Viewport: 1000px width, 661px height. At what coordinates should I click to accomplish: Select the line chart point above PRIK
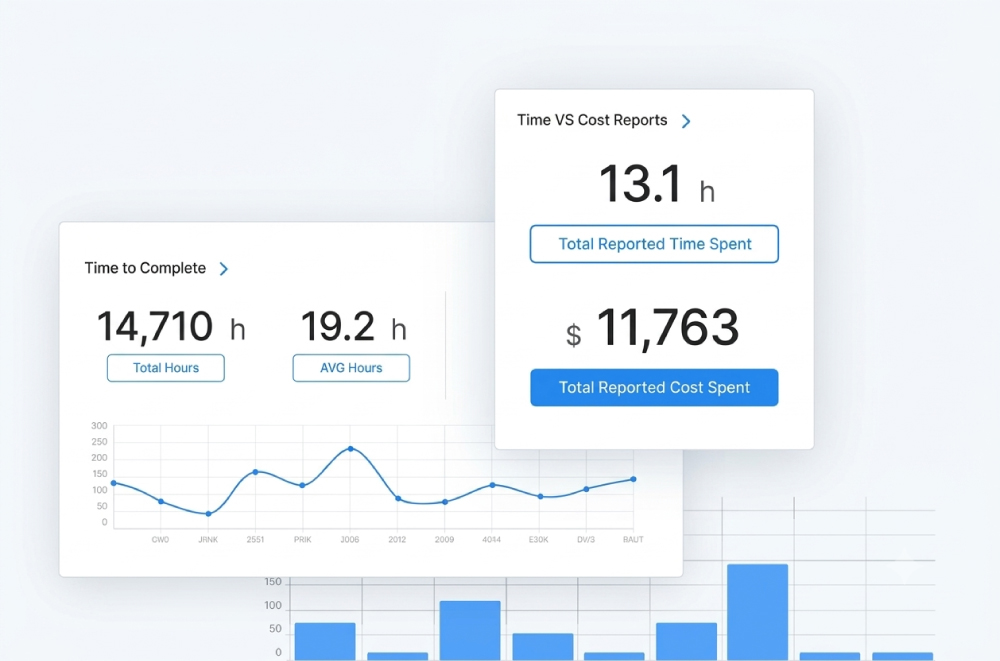(302, 486)
